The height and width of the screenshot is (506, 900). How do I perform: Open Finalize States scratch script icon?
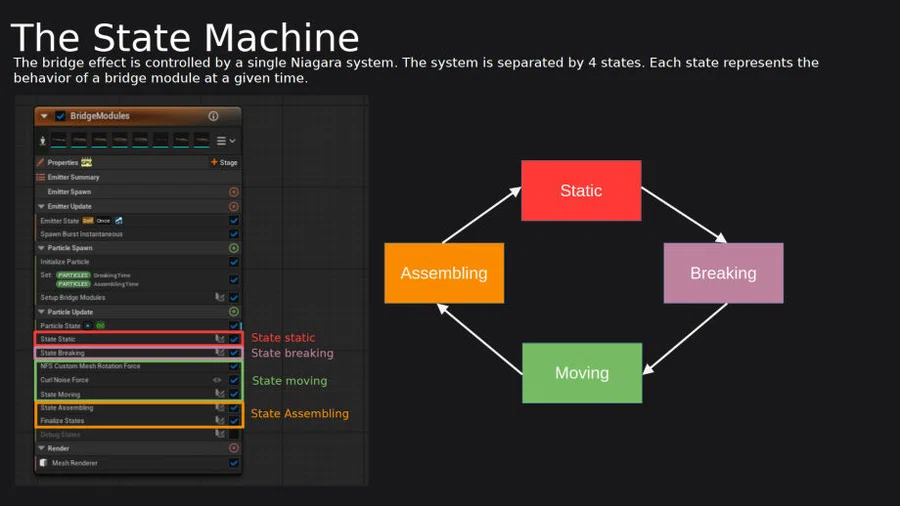[219, 421]
